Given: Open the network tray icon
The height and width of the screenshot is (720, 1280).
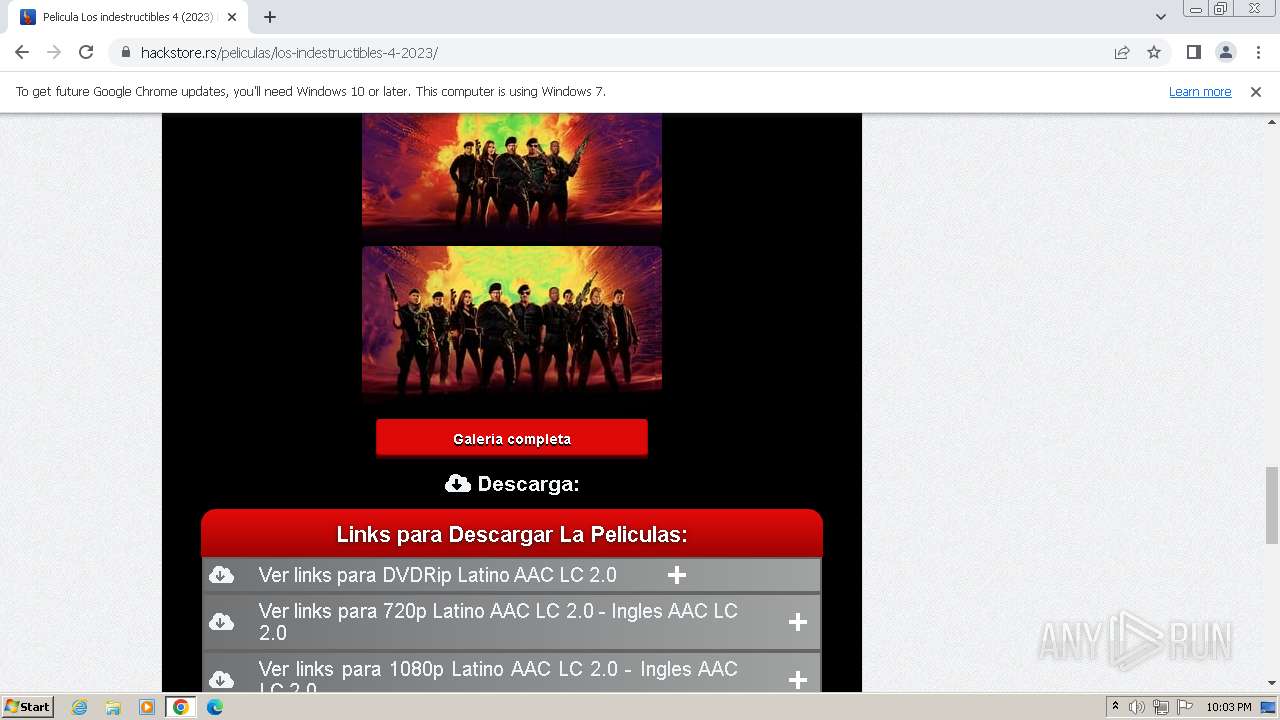Looking at the screenshot, I should [1161, 707].
